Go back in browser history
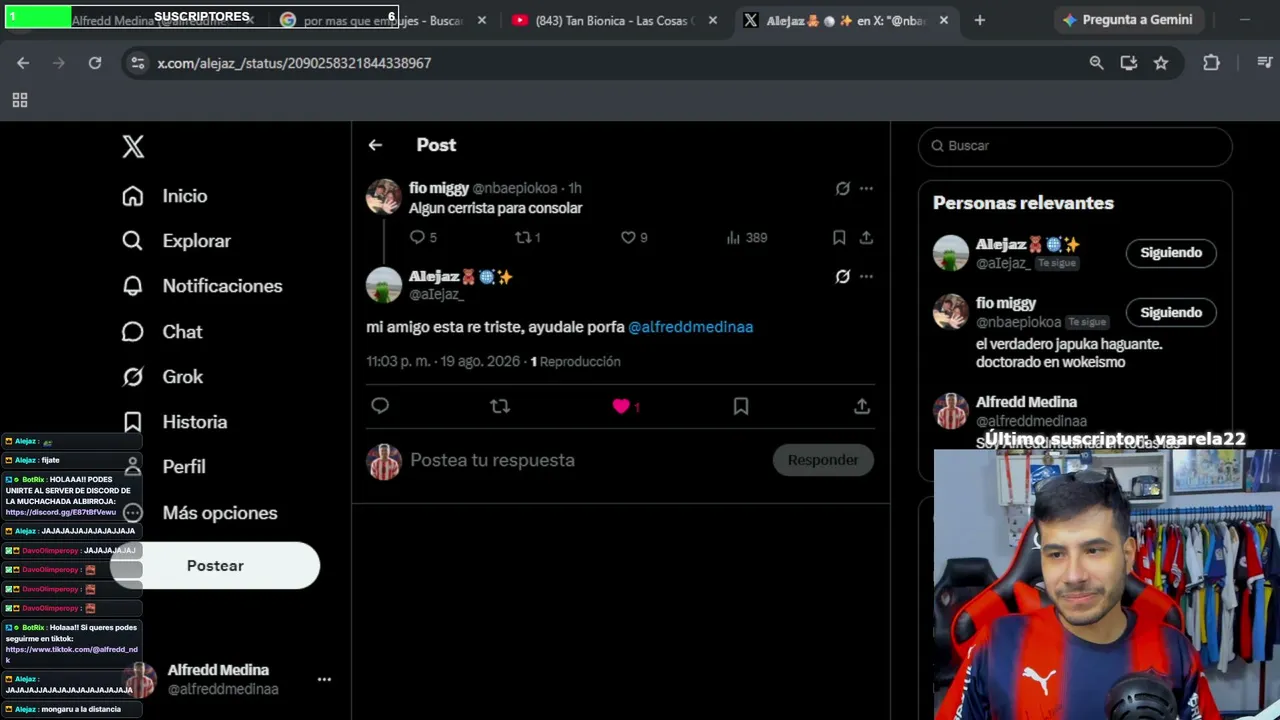The image size is (1280, 720). point(23,63)
